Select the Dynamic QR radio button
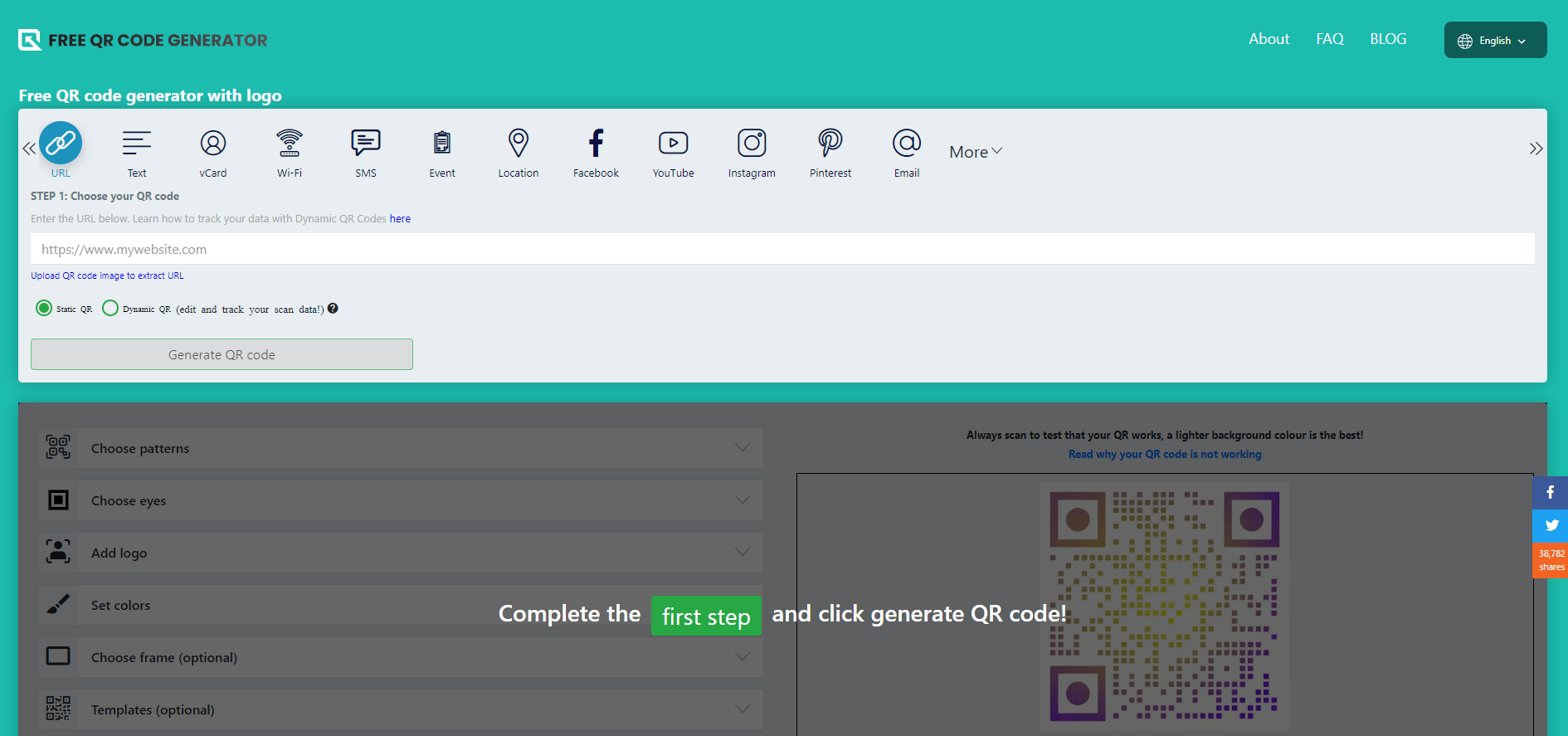Image resolution: width=1568 pixels, height=736 pixels. point(110,308)
